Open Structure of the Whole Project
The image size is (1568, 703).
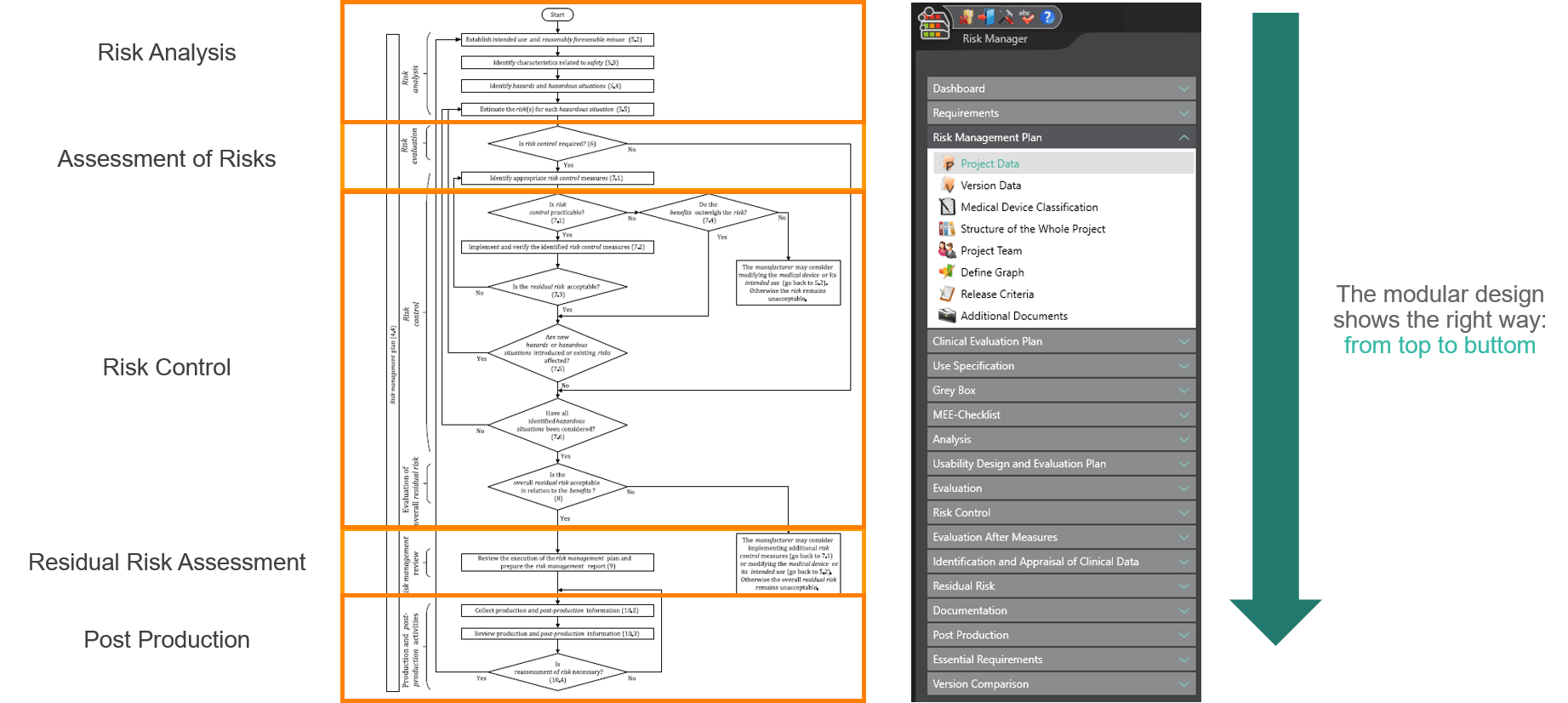[1033, 229]
